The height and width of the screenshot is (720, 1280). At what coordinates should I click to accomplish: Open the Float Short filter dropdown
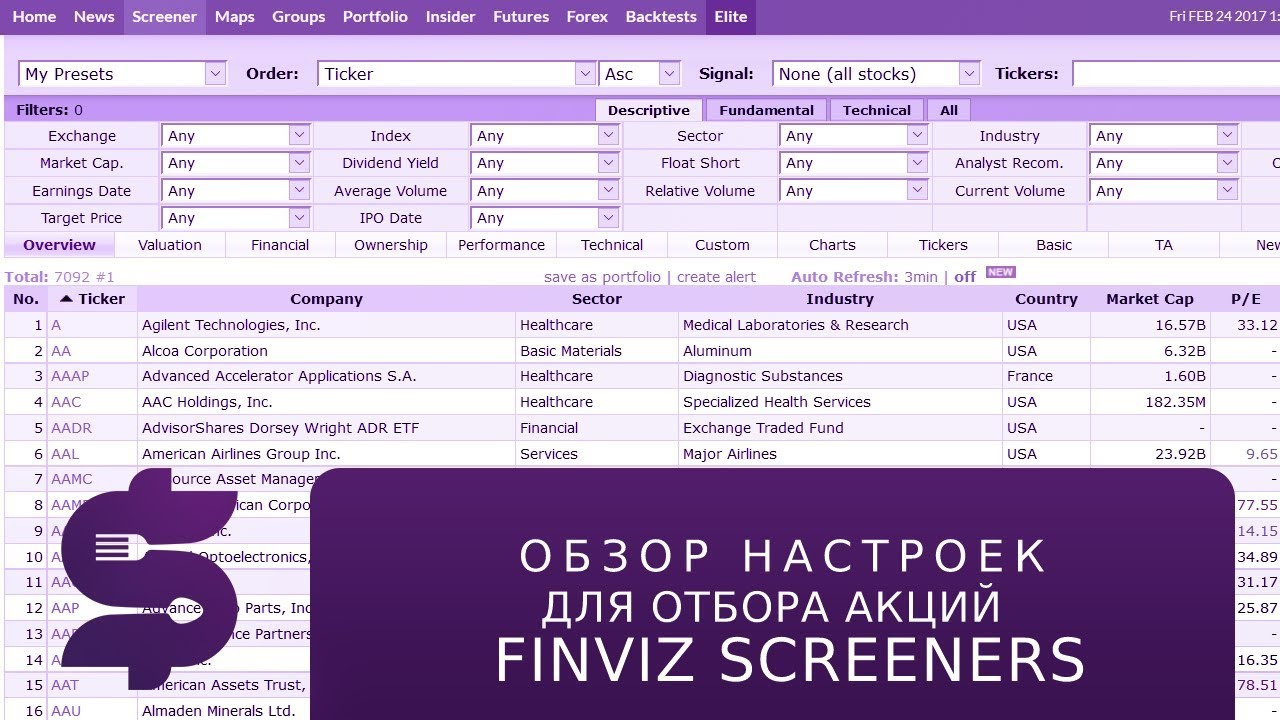[x=854, y=162]
